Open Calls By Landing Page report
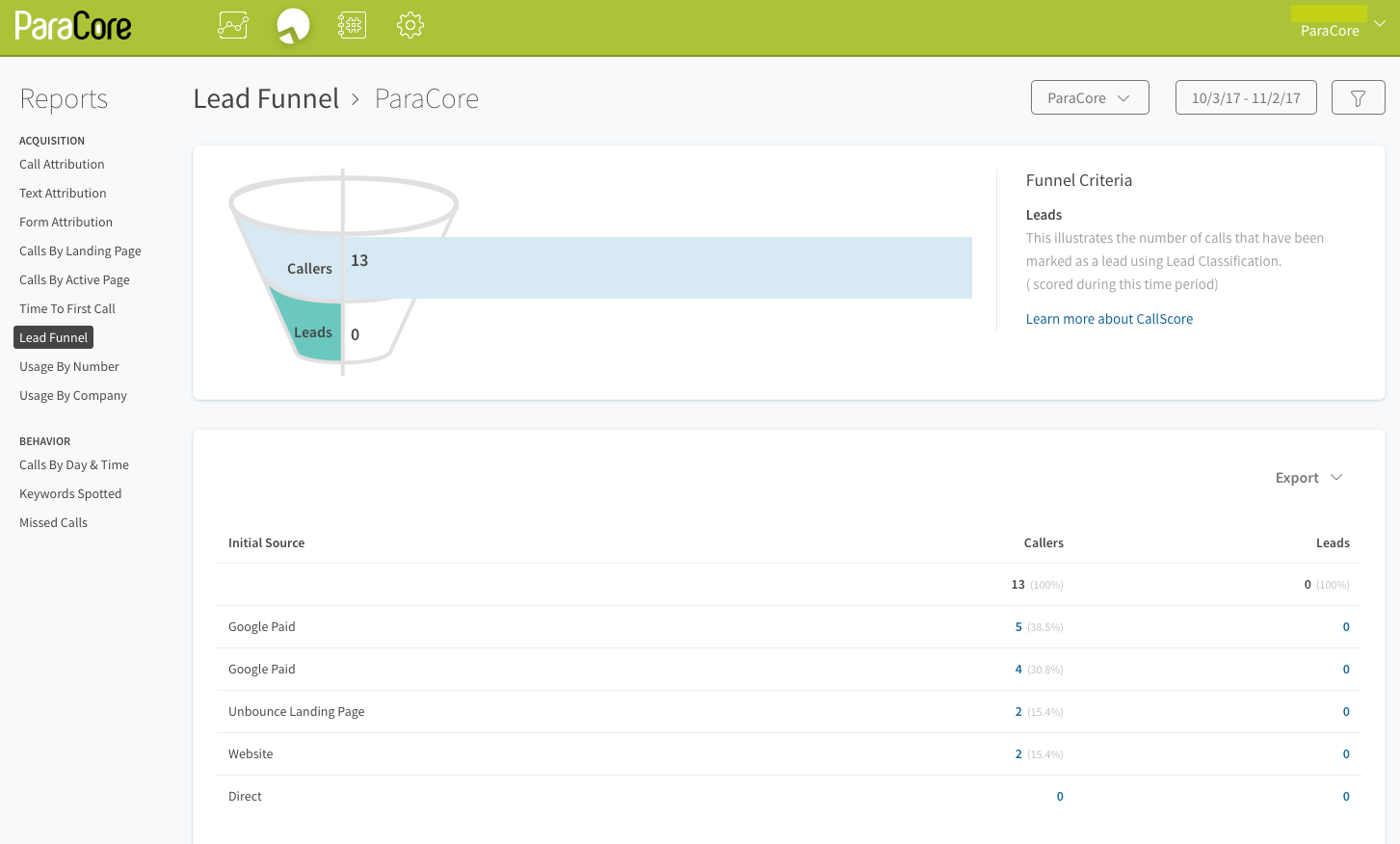The image size is (1400, 844). [80, 251]
